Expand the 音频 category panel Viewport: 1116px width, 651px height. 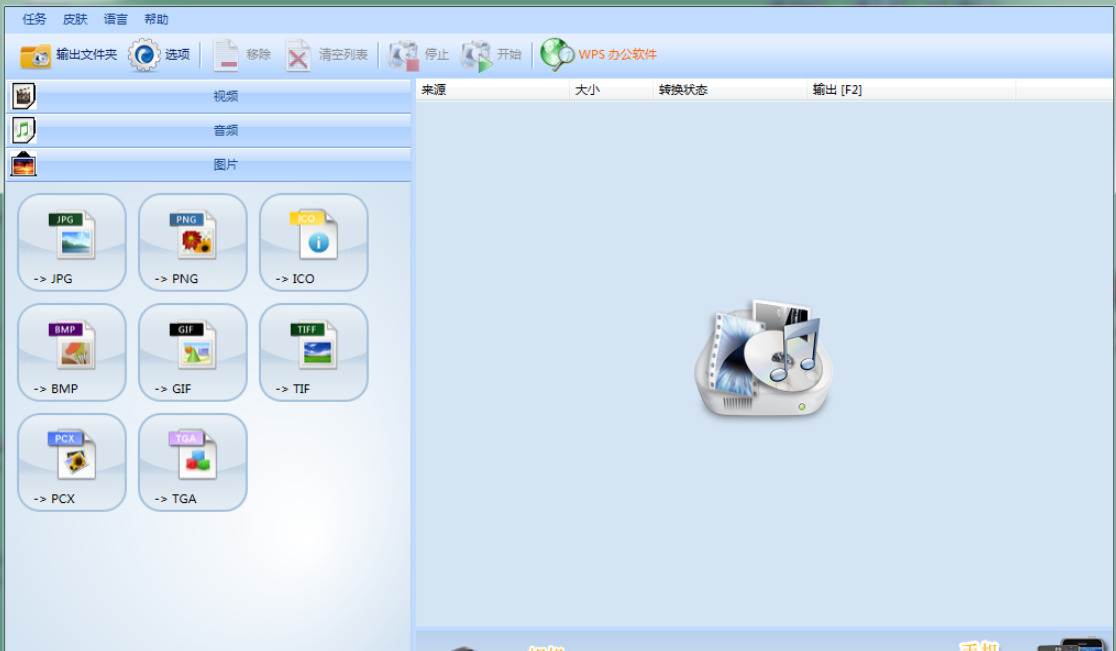click(209, 130)
